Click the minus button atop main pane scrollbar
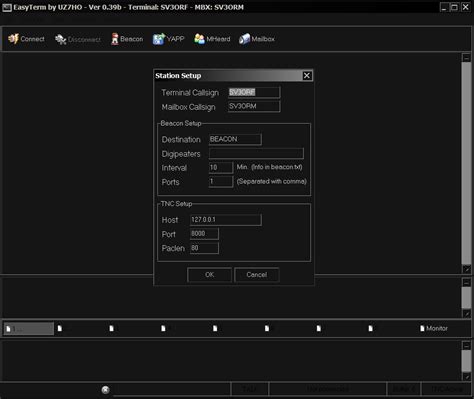This screenshot has height=399, width=474. (466, 58)
